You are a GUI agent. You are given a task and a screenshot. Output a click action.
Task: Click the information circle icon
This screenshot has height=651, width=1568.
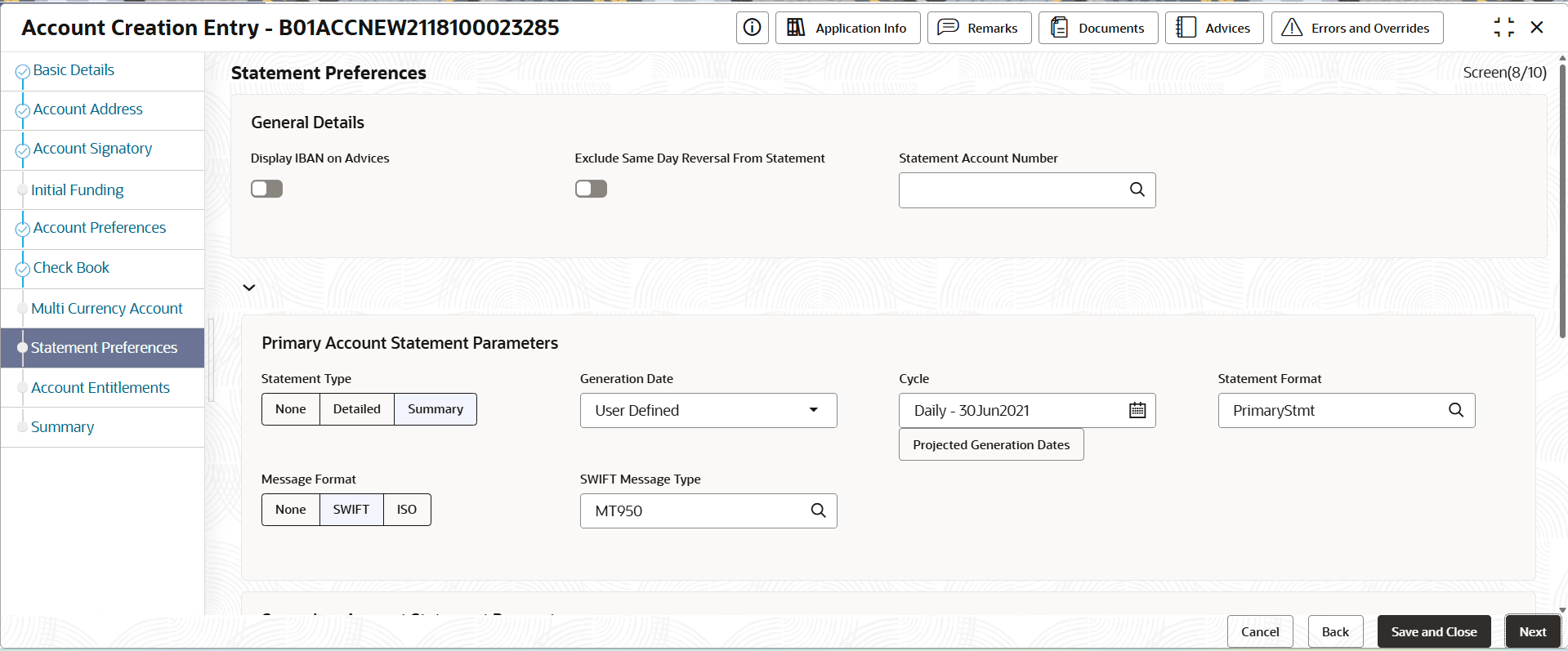(752, 28)
